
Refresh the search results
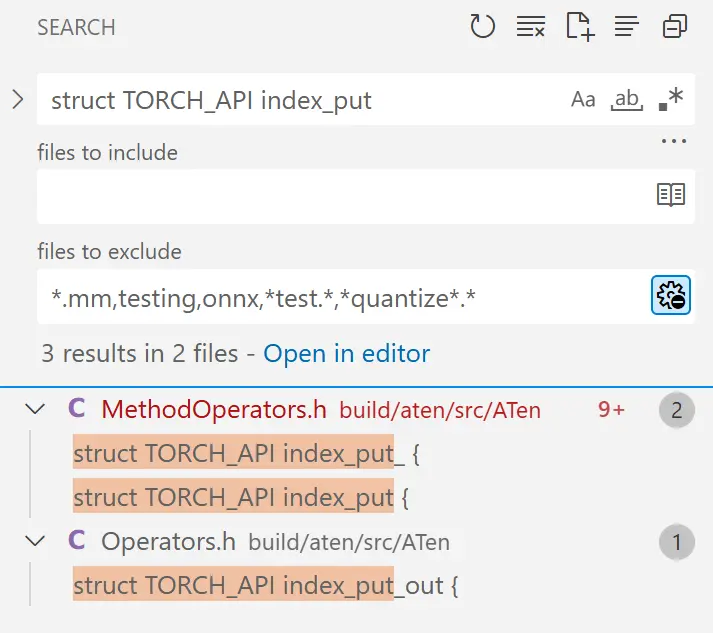(x=483, y=27)
